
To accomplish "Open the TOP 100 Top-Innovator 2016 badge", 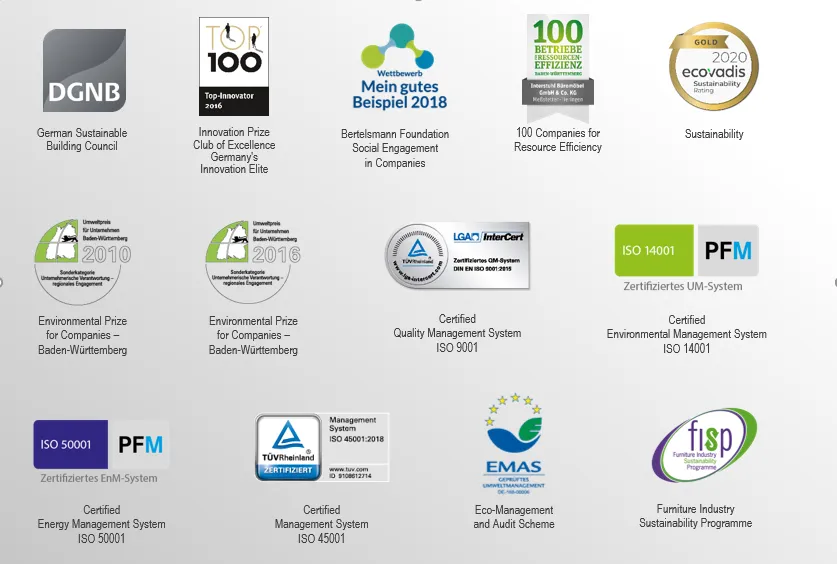I will (x=234, y=66).
